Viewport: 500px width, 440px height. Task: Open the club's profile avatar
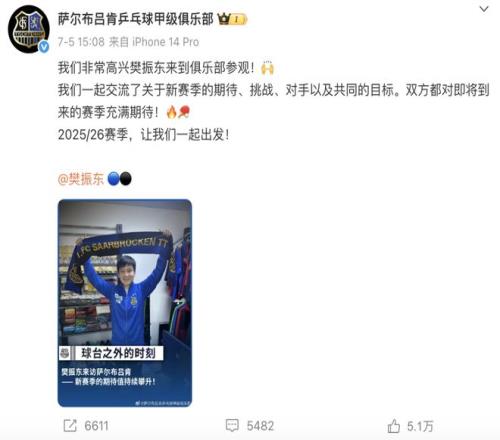[x=29, y=29]
